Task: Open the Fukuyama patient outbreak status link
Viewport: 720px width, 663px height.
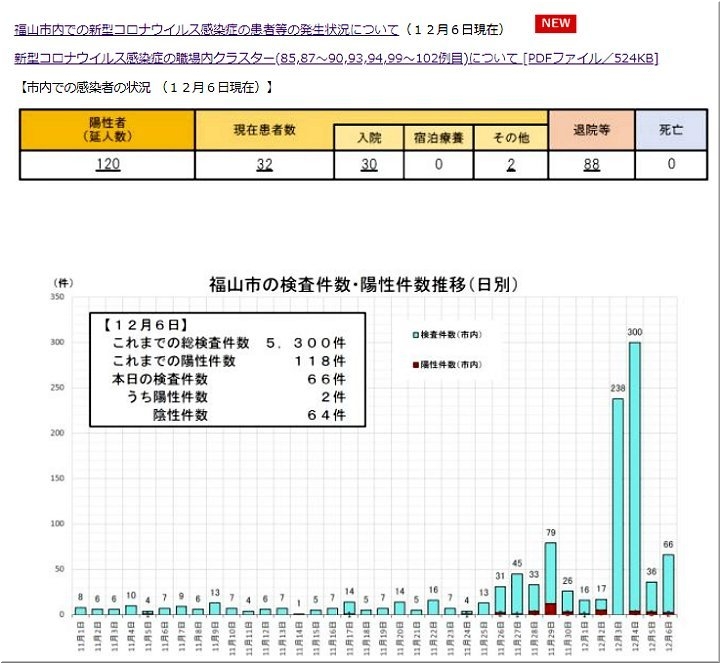Action: coord(206,30)
